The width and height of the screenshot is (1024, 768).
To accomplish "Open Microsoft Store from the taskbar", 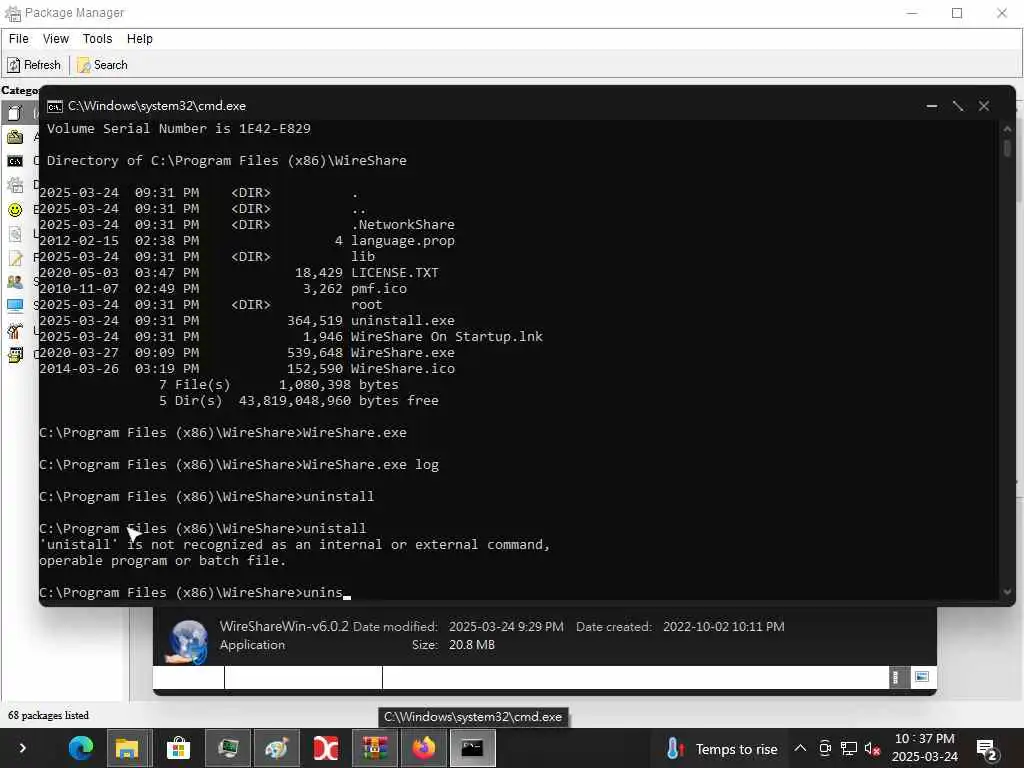I will pyautogui.click(x=178, y=748).
